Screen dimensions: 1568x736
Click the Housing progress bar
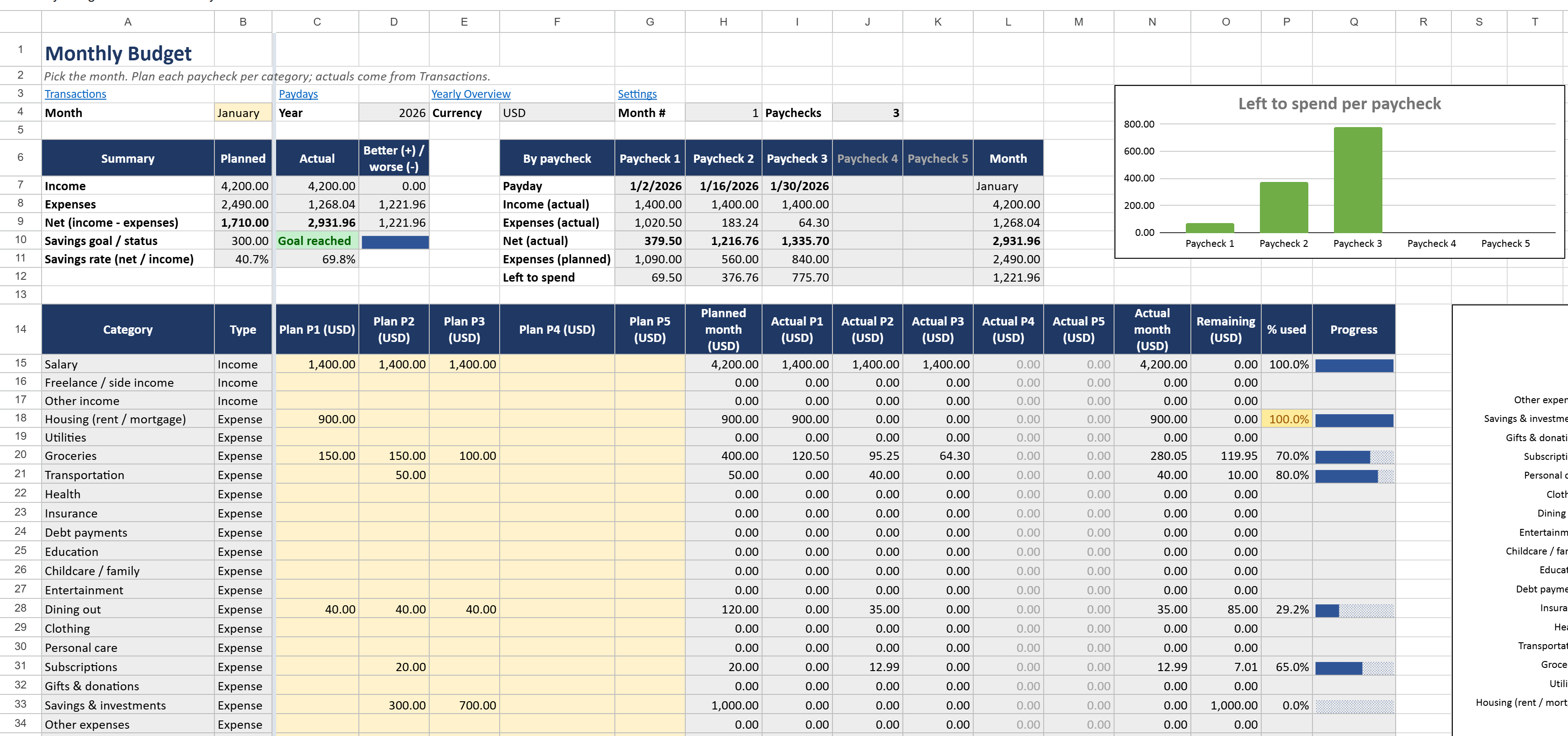pyautogui.click(x=1354, y=420)
